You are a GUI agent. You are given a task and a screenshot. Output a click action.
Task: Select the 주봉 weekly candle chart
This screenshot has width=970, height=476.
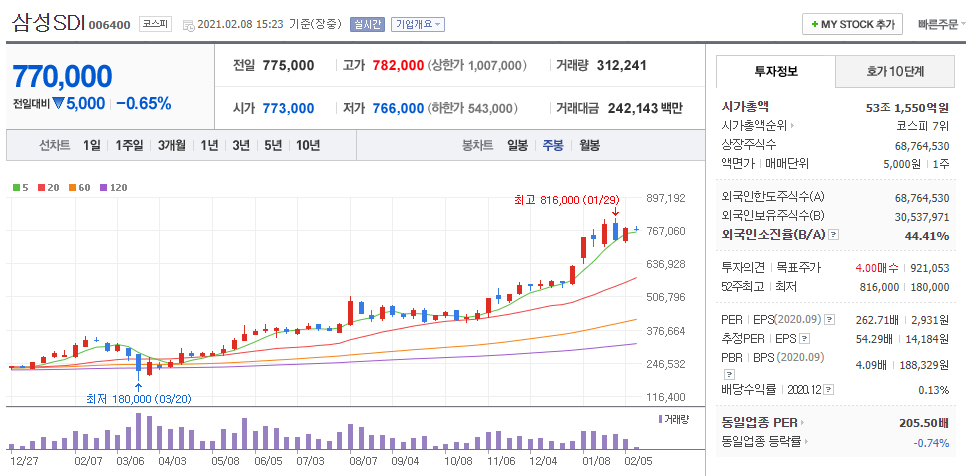point(553,145)
